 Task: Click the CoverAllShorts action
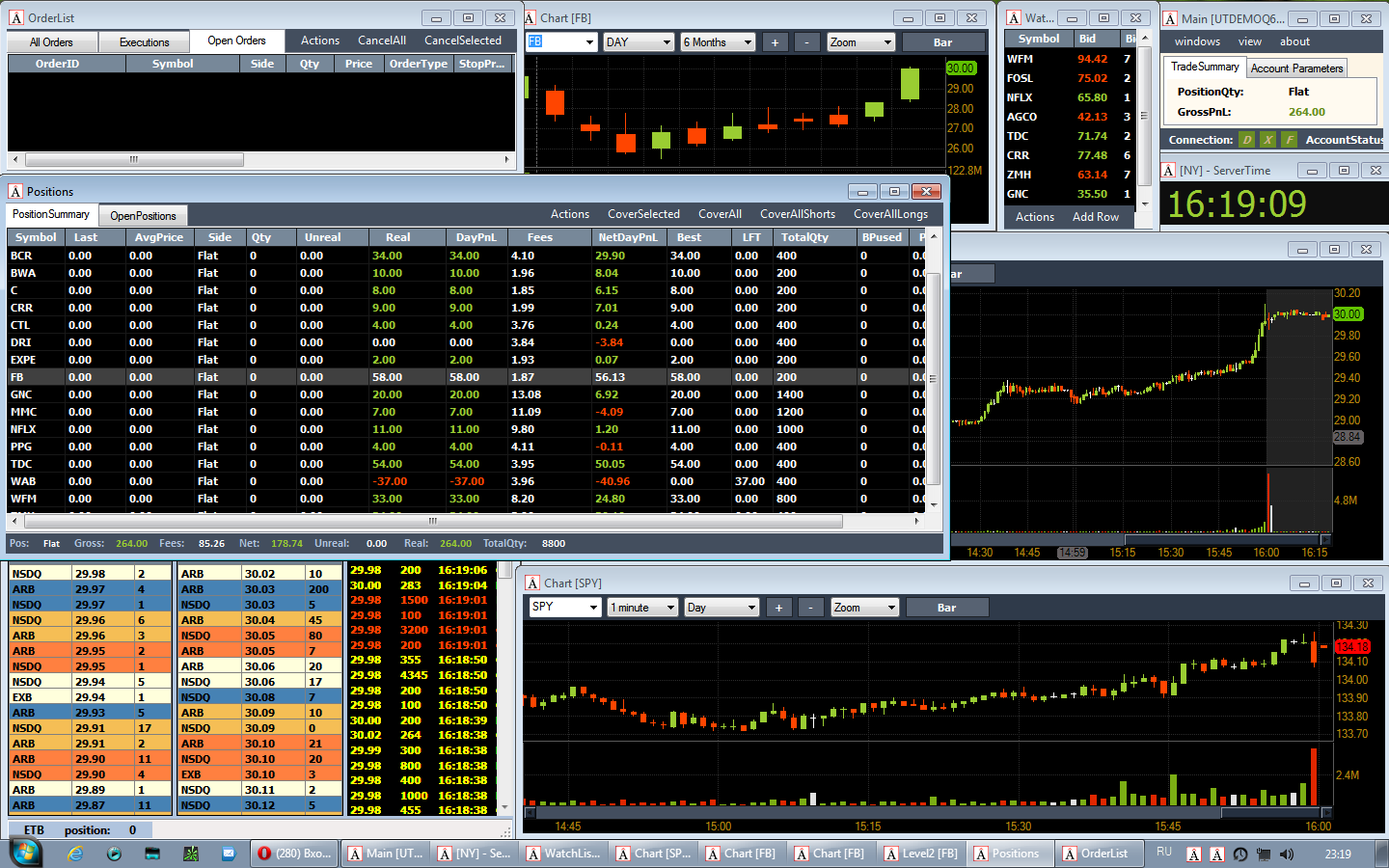tap(798, 214)
